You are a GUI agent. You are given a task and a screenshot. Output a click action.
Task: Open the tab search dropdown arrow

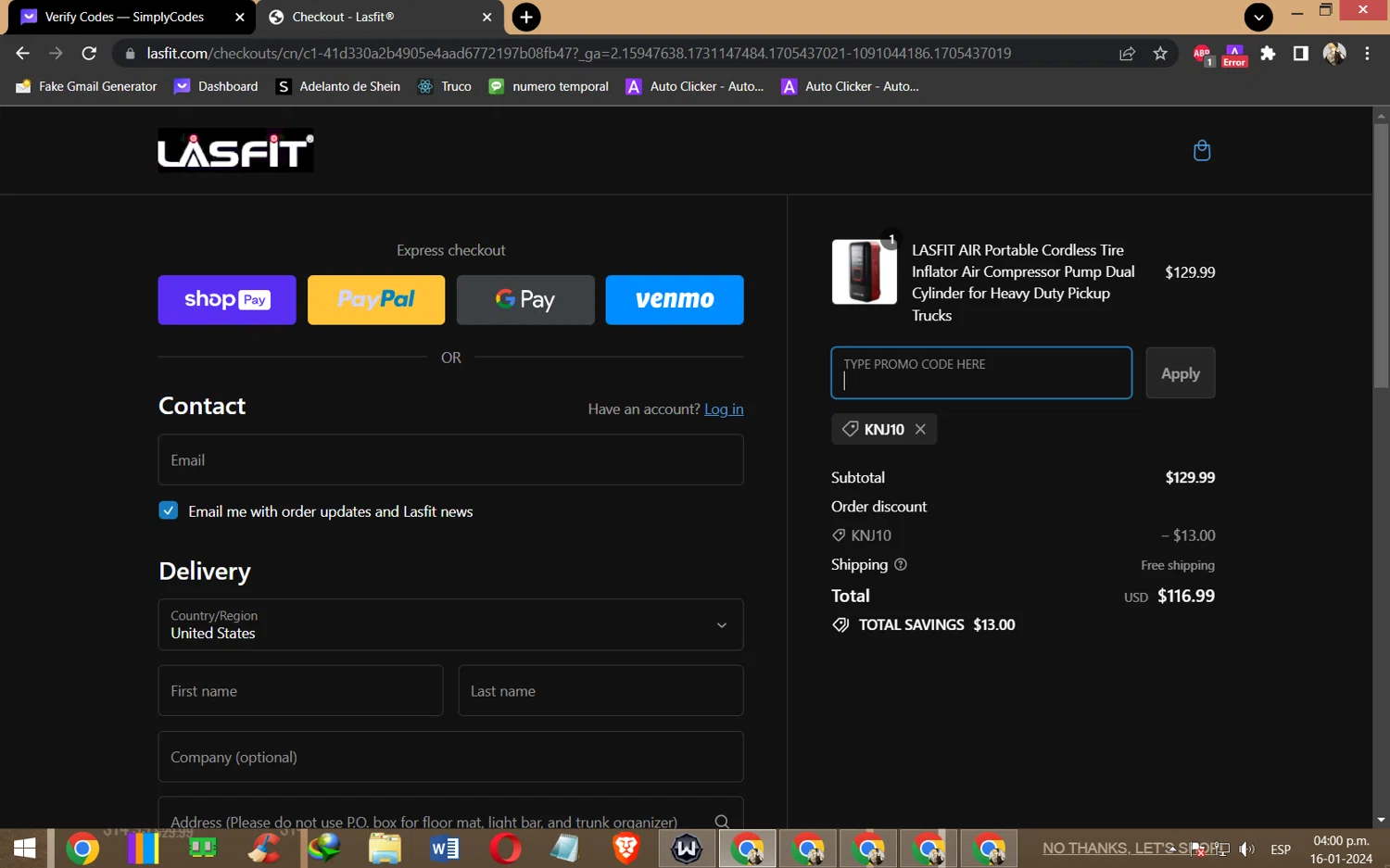pyautogui.click(x=1257, y=17)
